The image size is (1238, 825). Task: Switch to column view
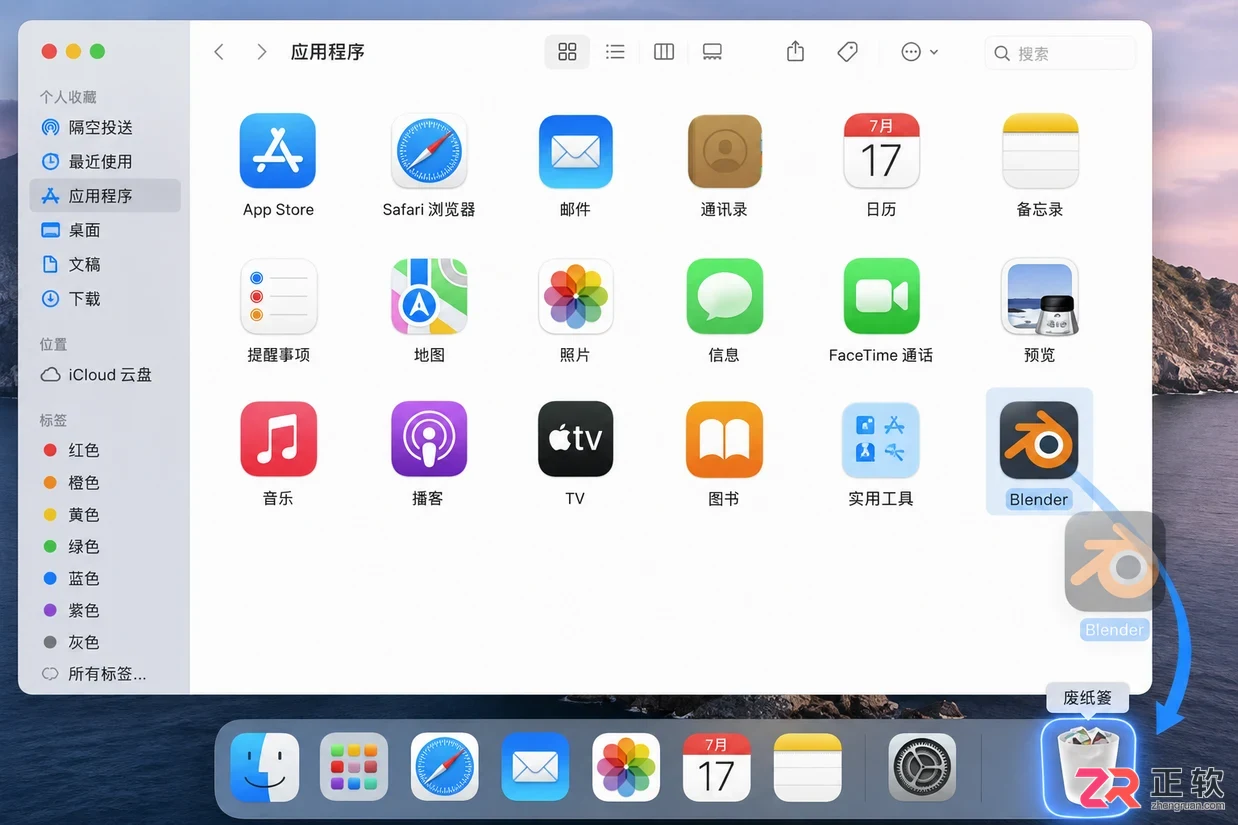pos(664,52)
